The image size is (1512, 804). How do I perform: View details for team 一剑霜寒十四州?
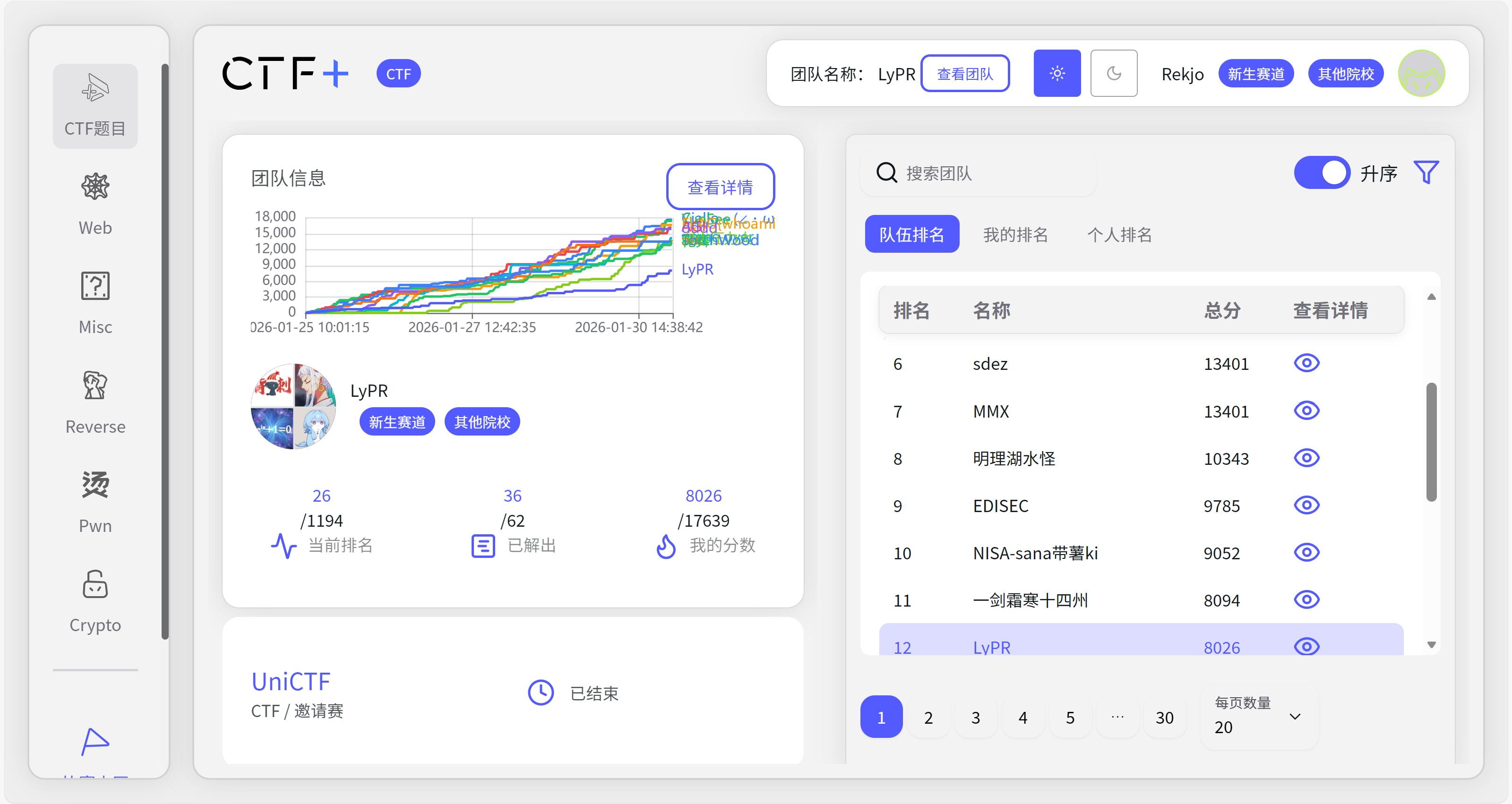point(1306,600)
